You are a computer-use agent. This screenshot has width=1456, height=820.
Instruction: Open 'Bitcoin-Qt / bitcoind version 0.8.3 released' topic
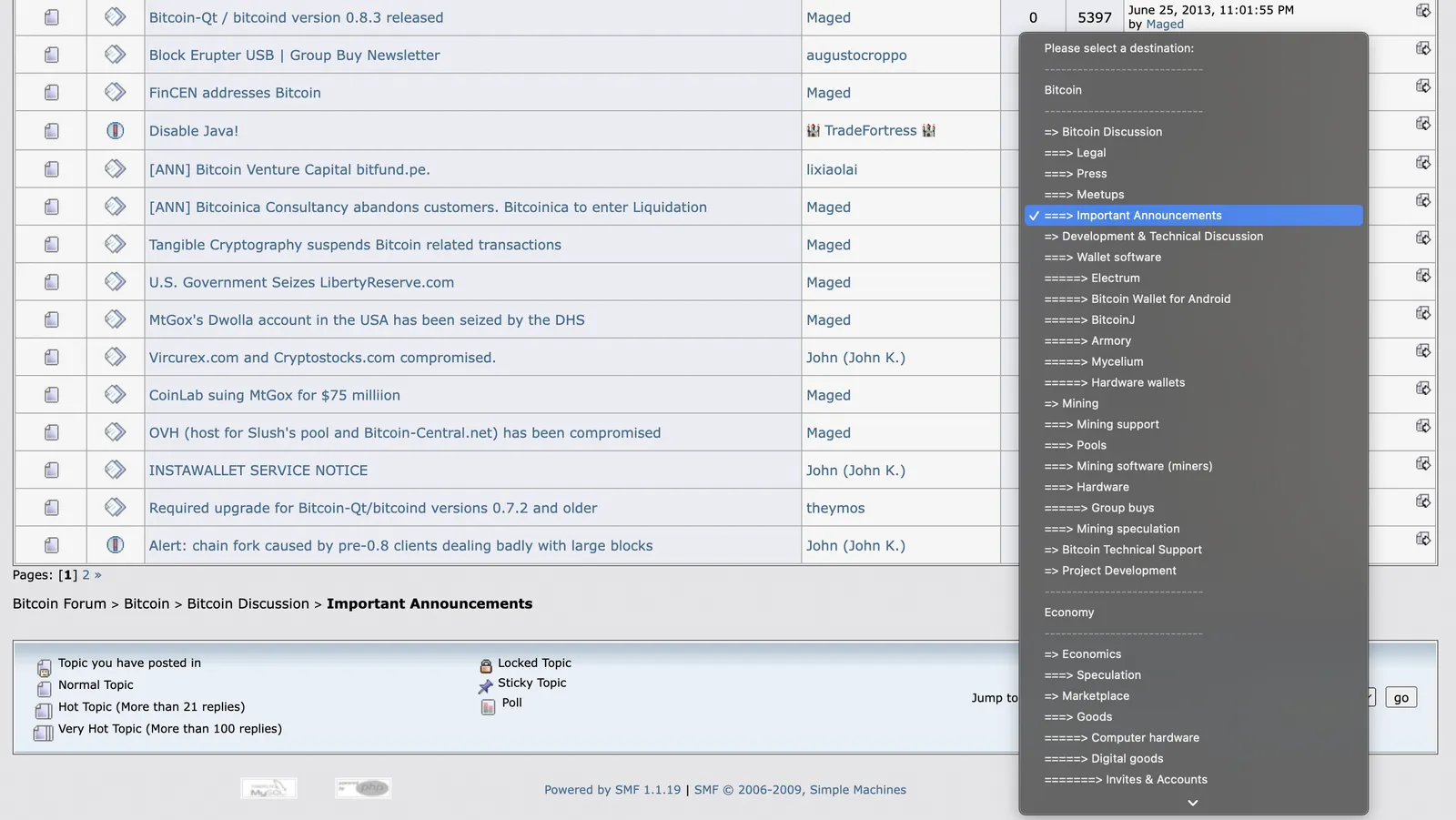click(x=297, y=17)
